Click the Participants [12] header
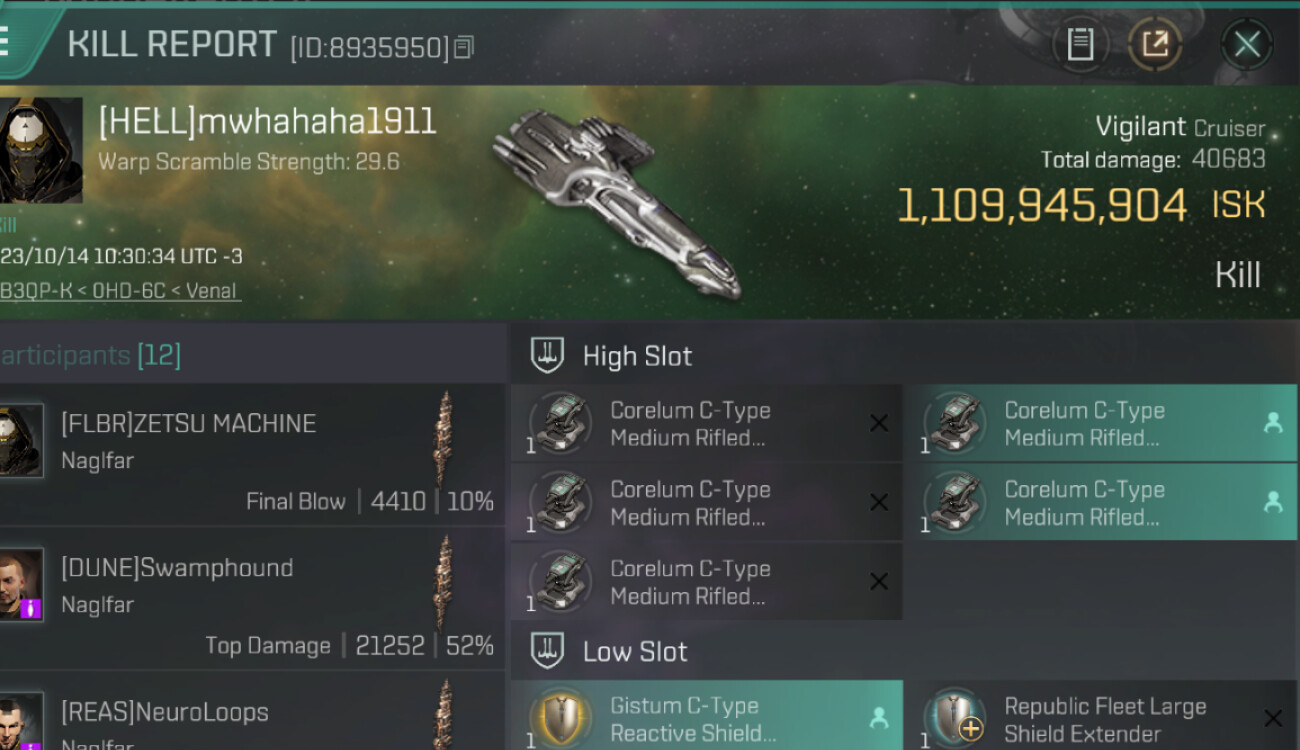The image size is (1300, 750). (x=91, y=355)
